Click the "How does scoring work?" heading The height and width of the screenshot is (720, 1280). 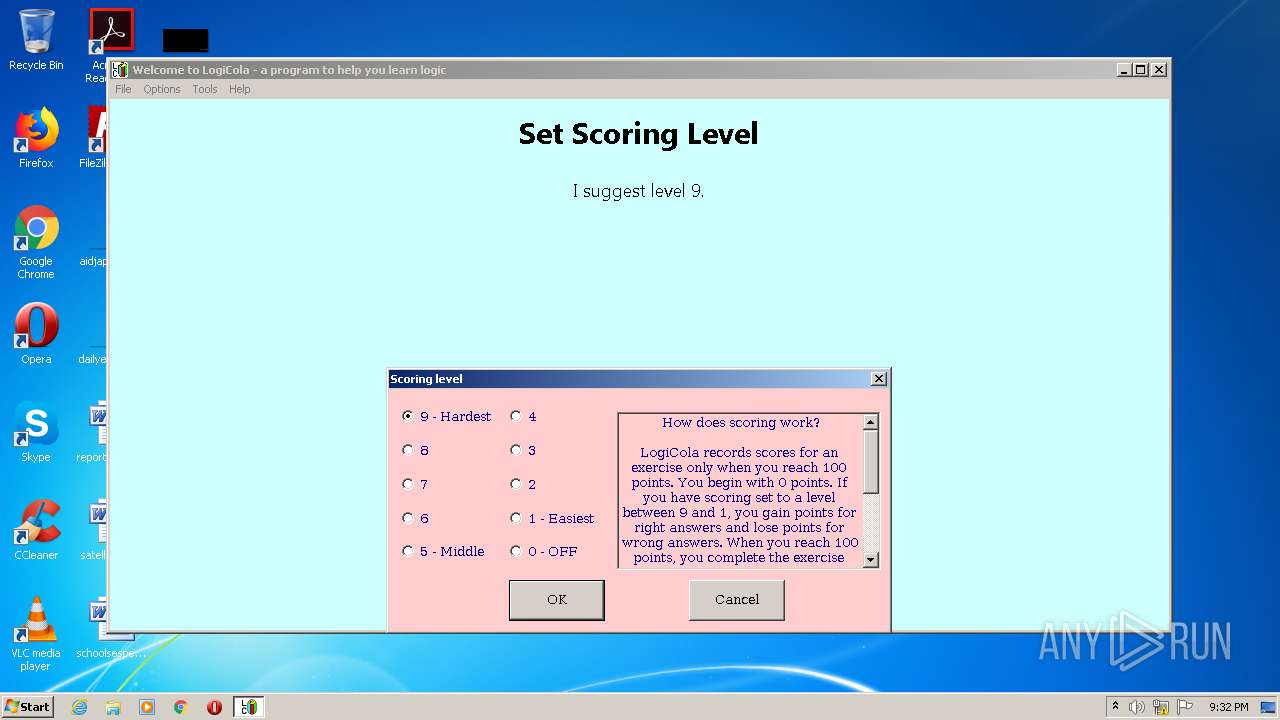(741, 423)
